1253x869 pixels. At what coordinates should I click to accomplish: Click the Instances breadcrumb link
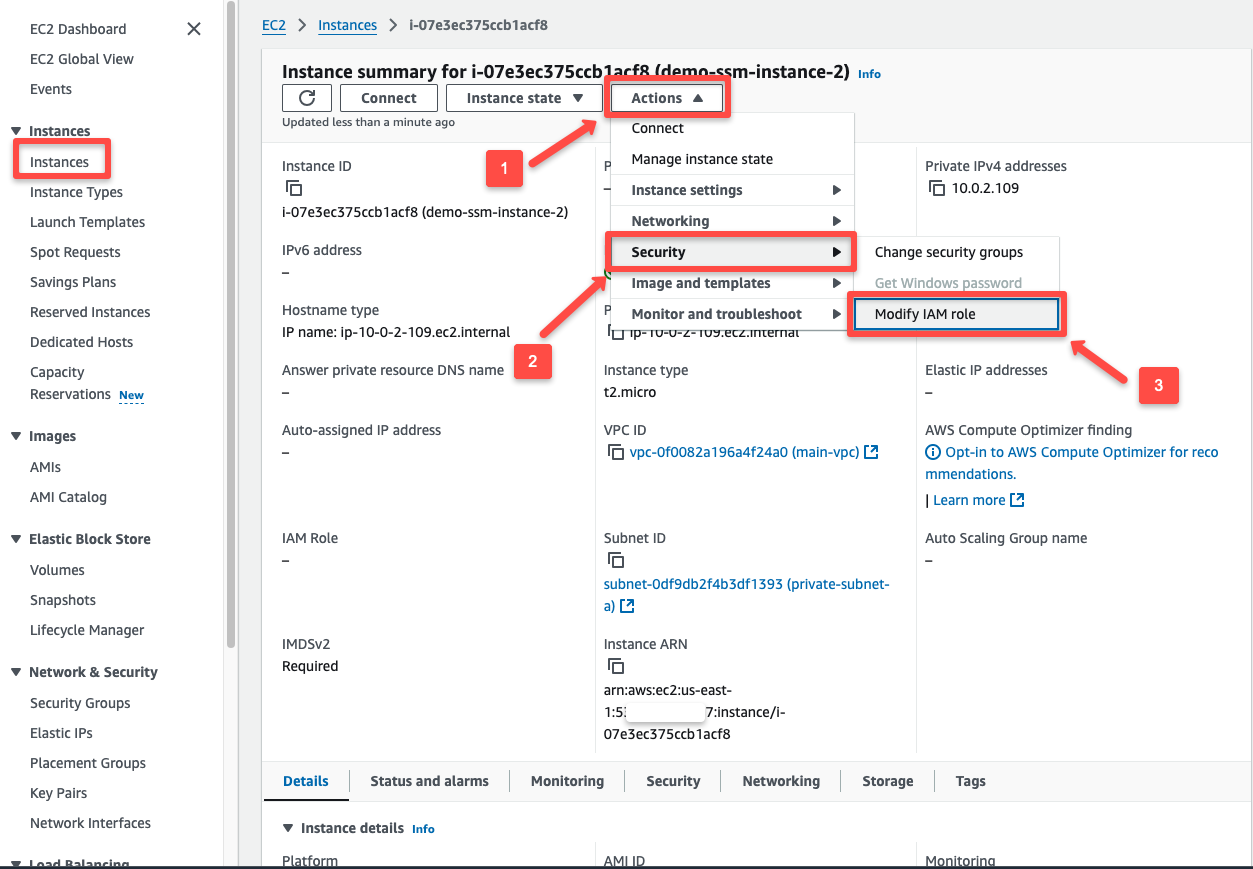[347, 25]
